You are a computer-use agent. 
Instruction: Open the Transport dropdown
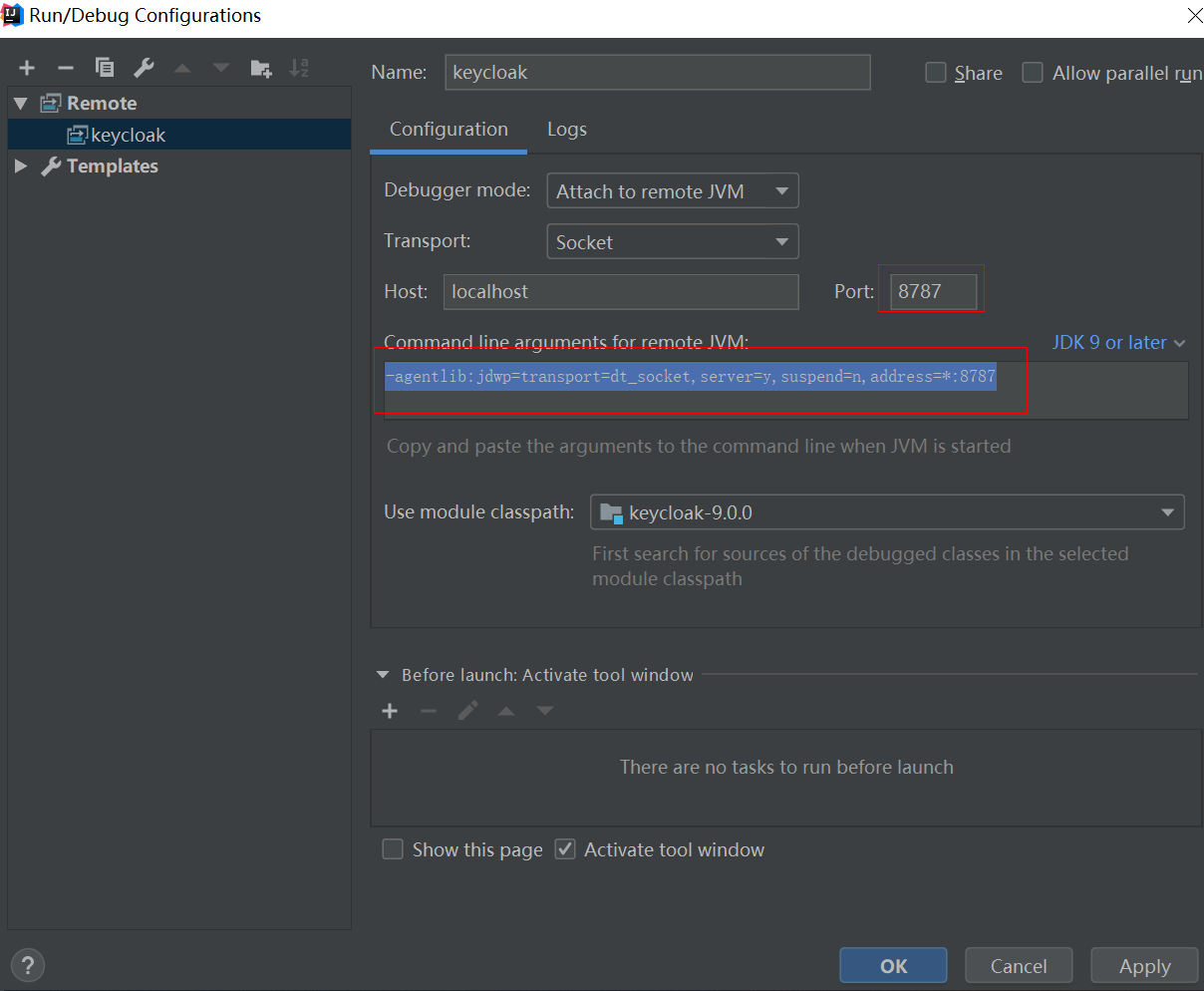[673, 241]
